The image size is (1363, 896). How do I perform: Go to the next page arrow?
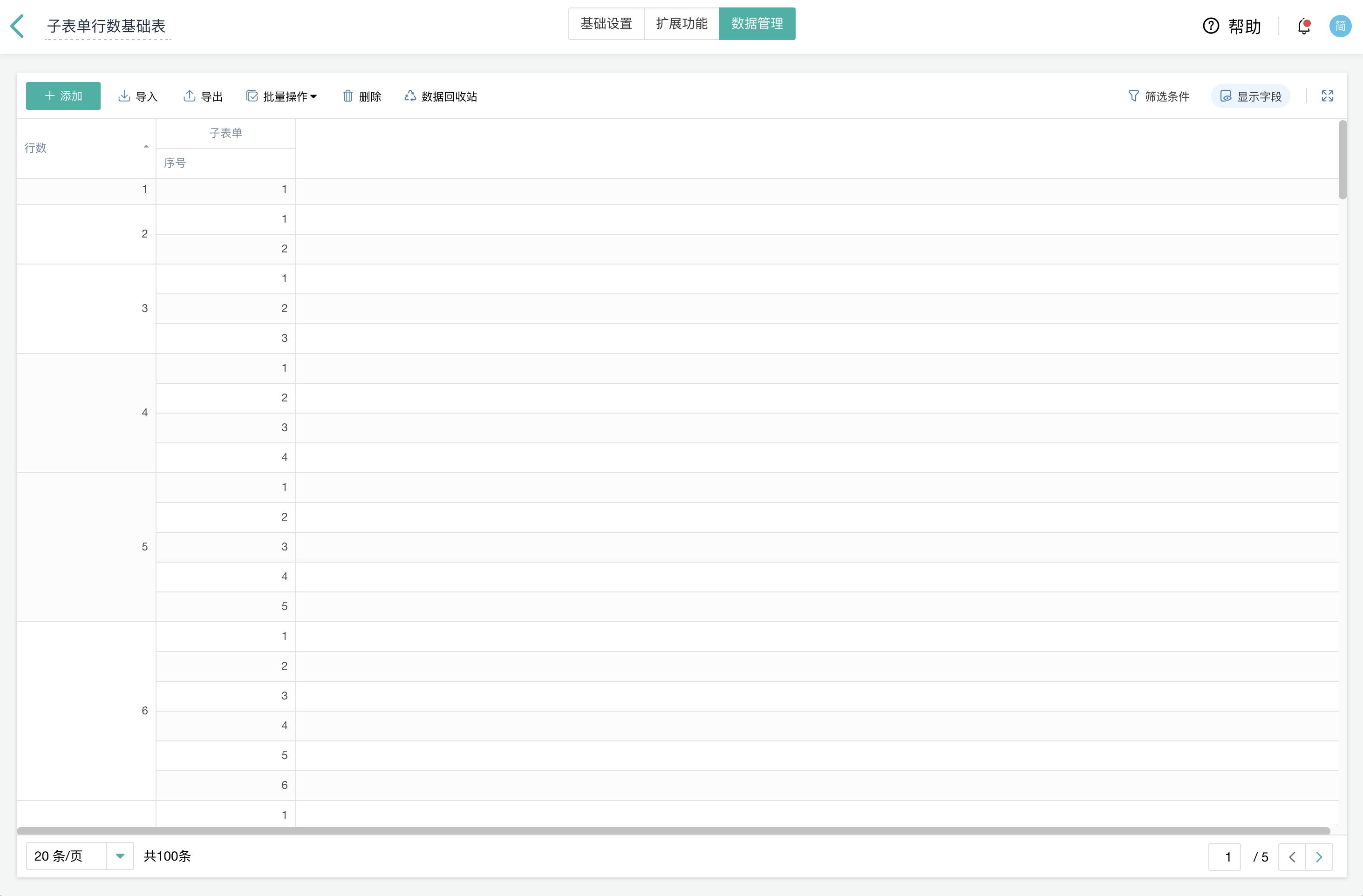click(x=1319, y=856)
